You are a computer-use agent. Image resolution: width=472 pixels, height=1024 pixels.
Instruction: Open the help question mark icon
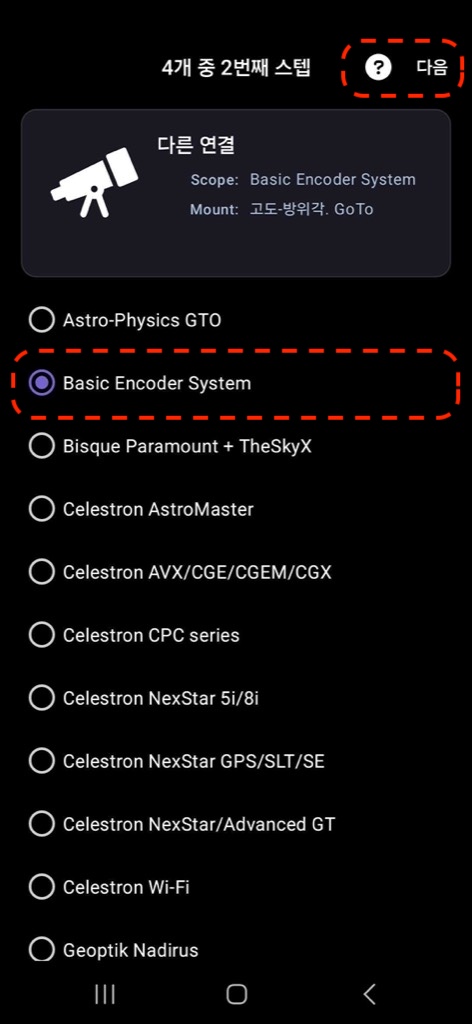pyautogui.click(x=378, y=67)
